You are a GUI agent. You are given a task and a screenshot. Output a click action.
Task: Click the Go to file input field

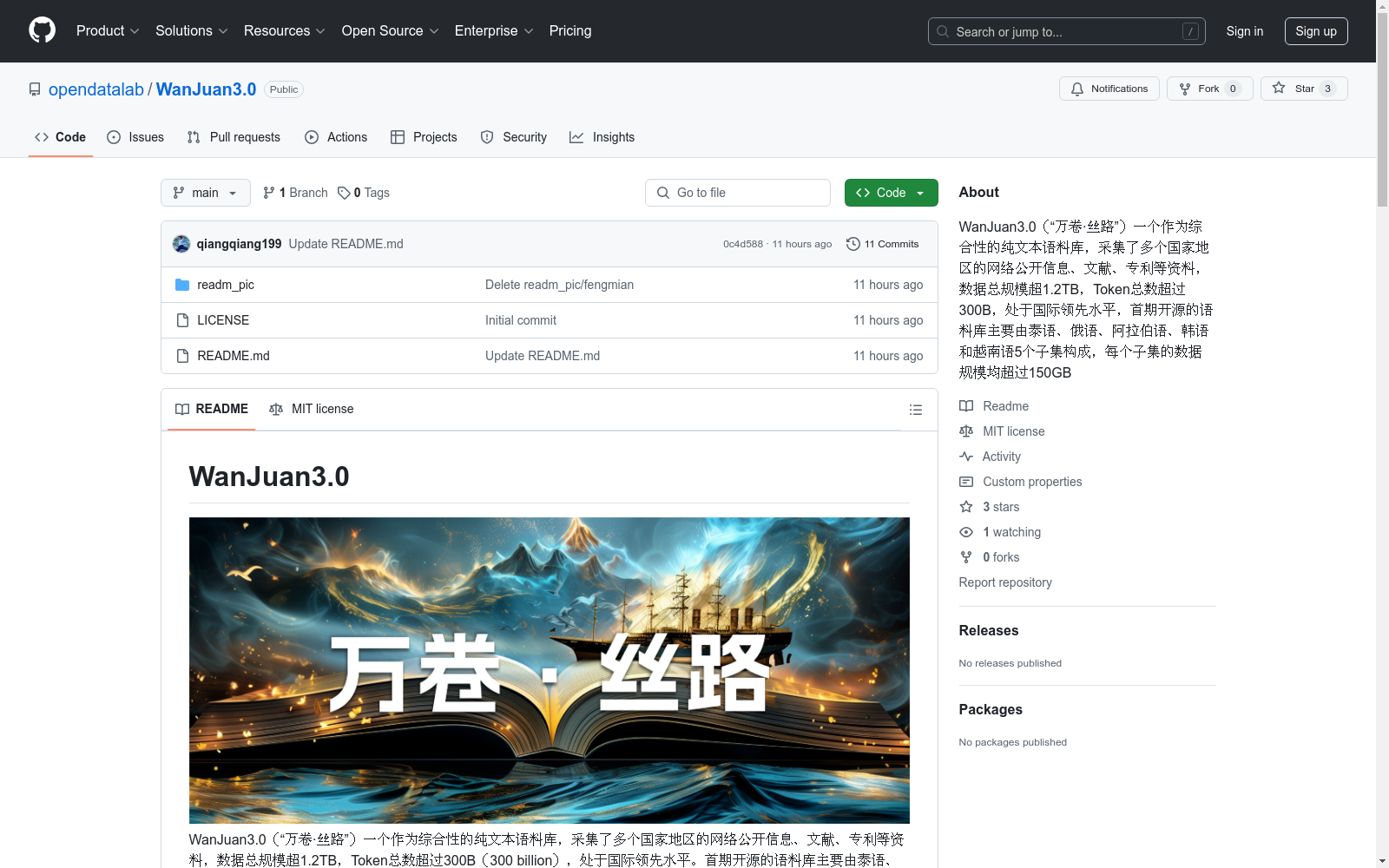pos(738,193)
